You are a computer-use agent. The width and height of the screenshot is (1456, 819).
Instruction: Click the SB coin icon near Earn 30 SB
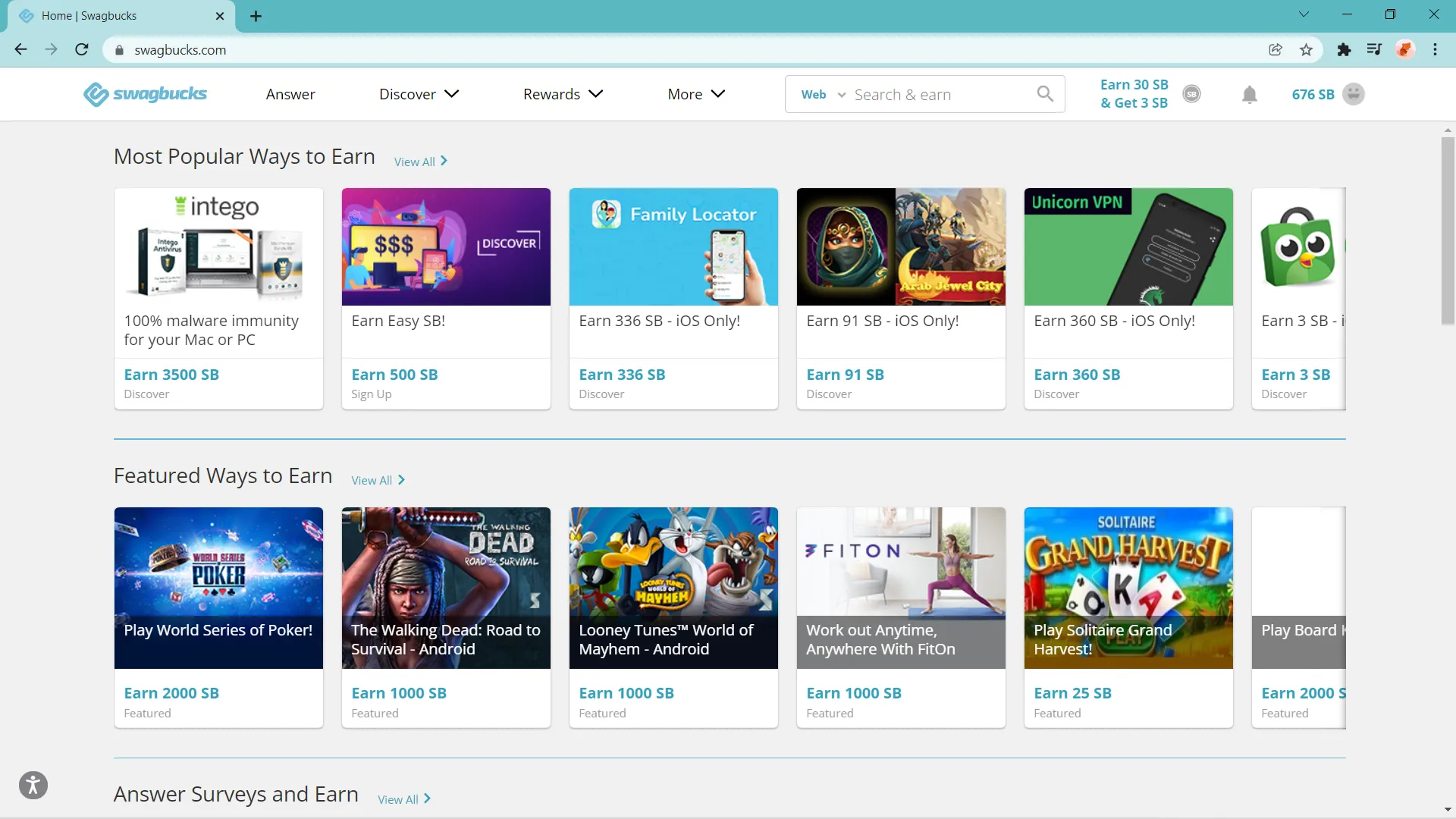coord(1191,94)
